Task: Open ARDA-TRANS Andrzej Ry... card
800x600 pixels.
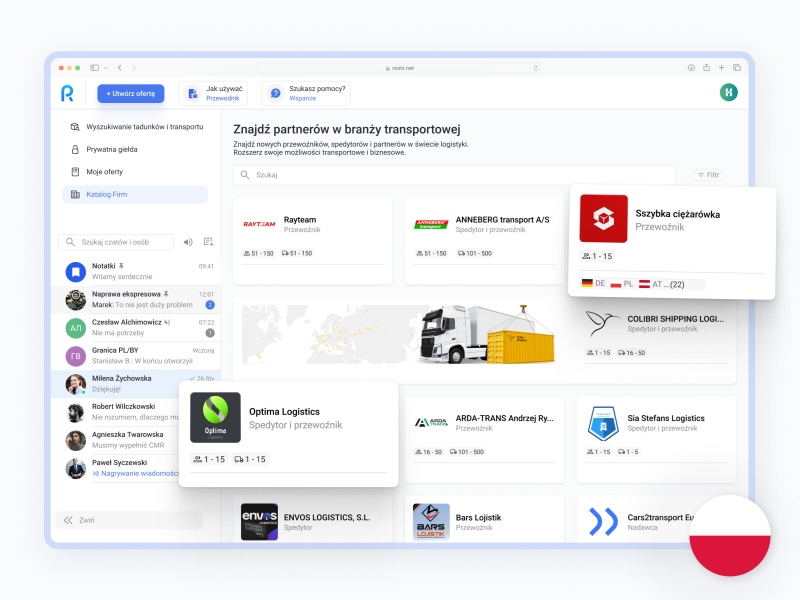Action: [484, 439]
